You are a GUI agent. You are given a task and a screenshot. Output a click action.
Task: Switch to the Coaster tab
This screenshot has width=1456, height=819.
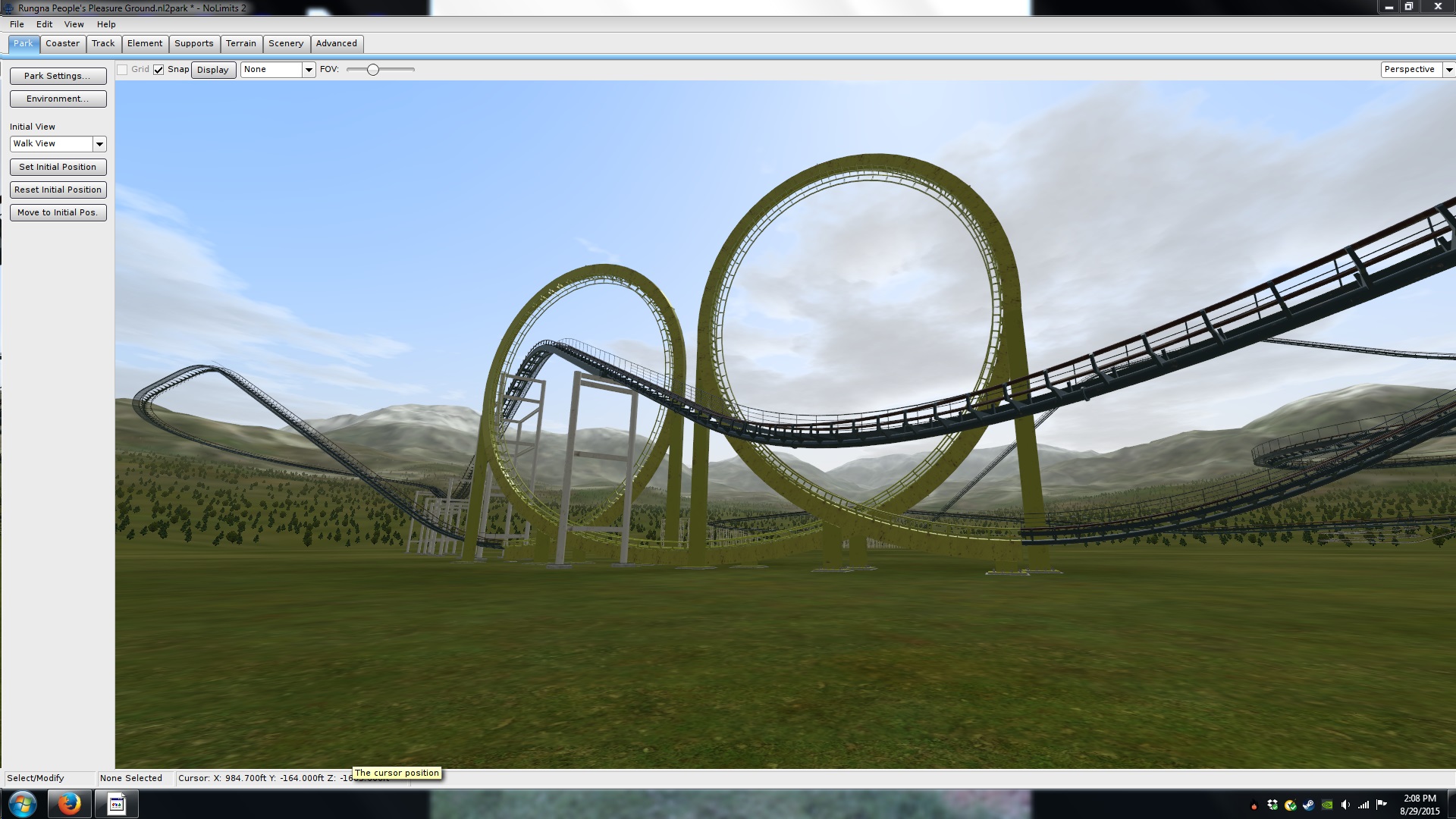(62, 43)
